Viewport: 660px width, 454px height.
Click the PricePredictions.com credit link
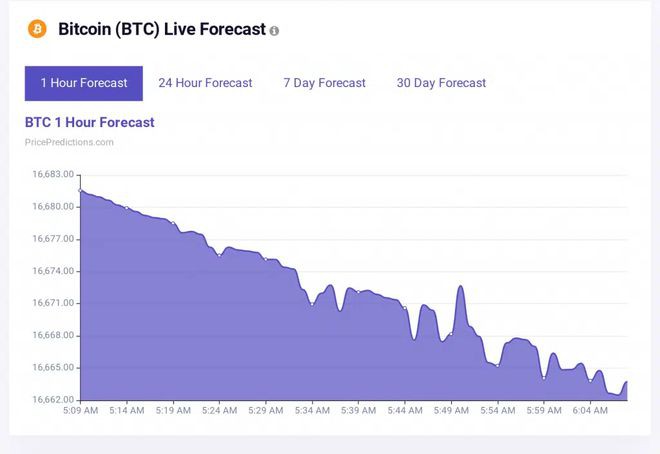point(69,142)
